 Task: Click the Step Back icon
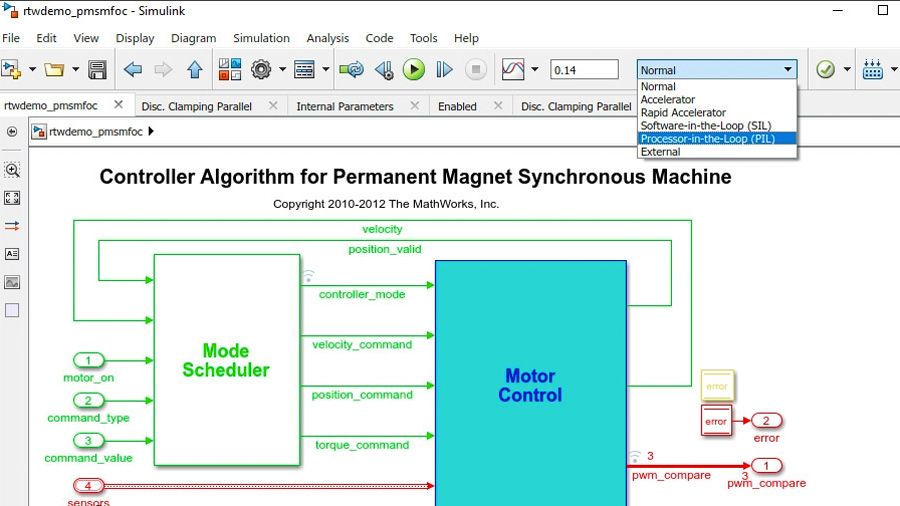[x=383, y=70]
